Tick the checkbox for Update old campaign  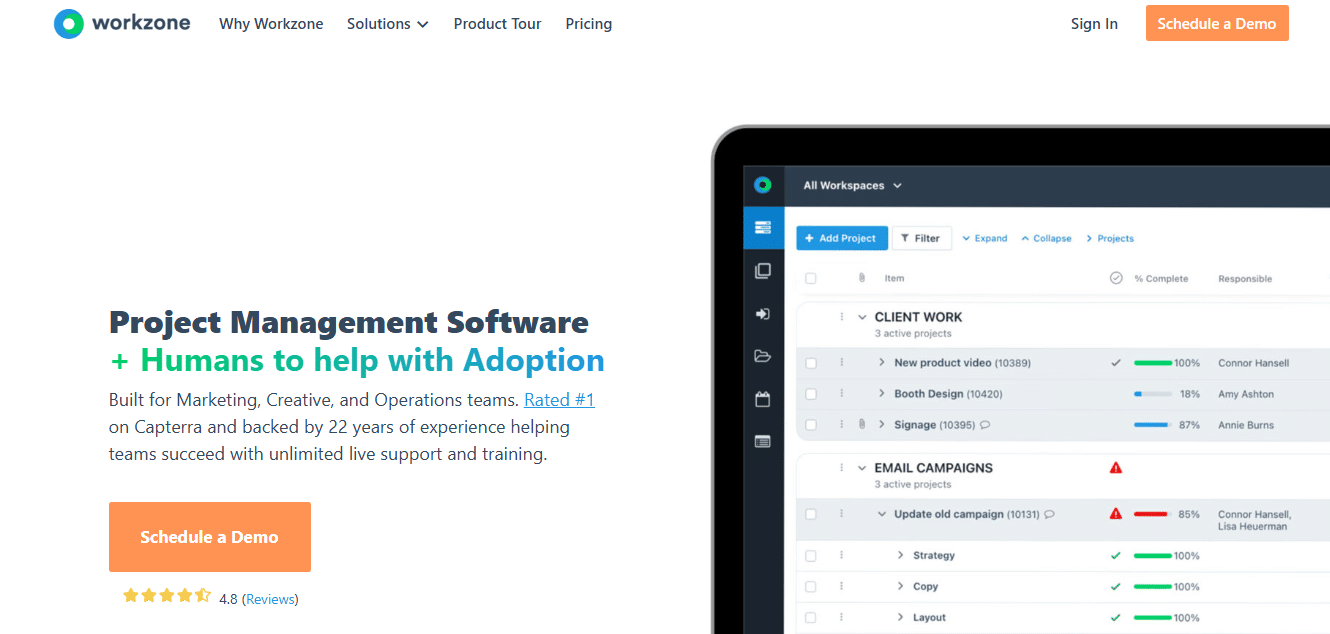811,514
